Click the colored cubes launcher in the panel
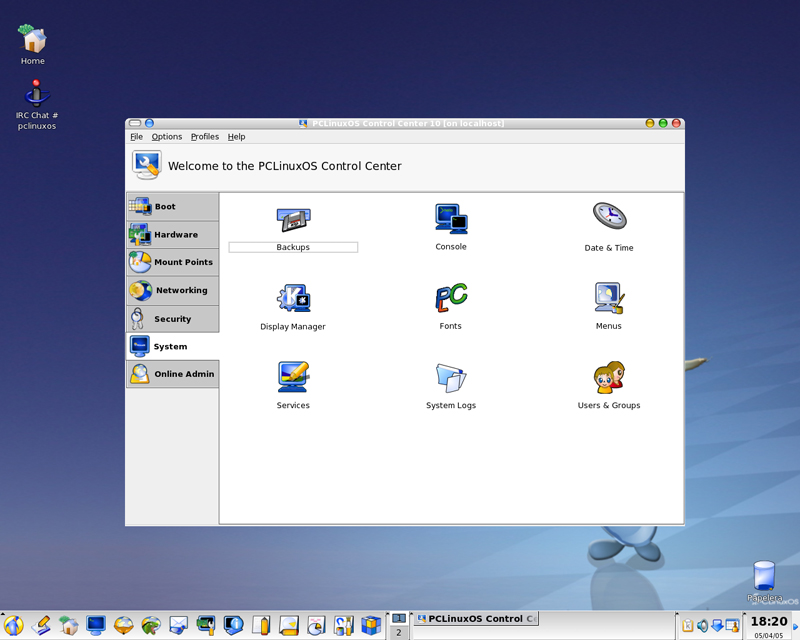 pyautogui.click(x=371, y=625)
